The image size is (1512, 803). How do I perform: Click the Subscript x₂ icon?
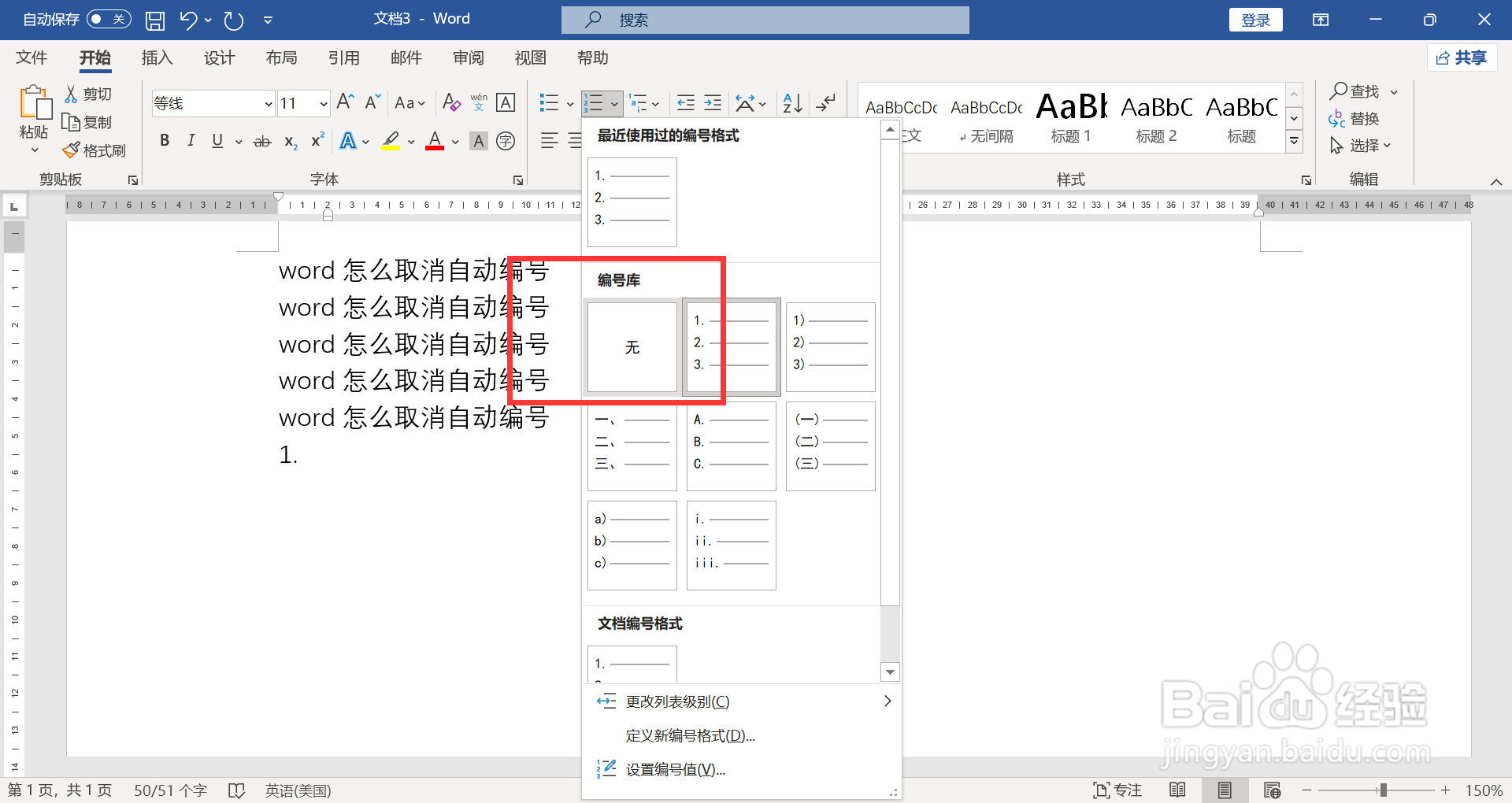291,142
